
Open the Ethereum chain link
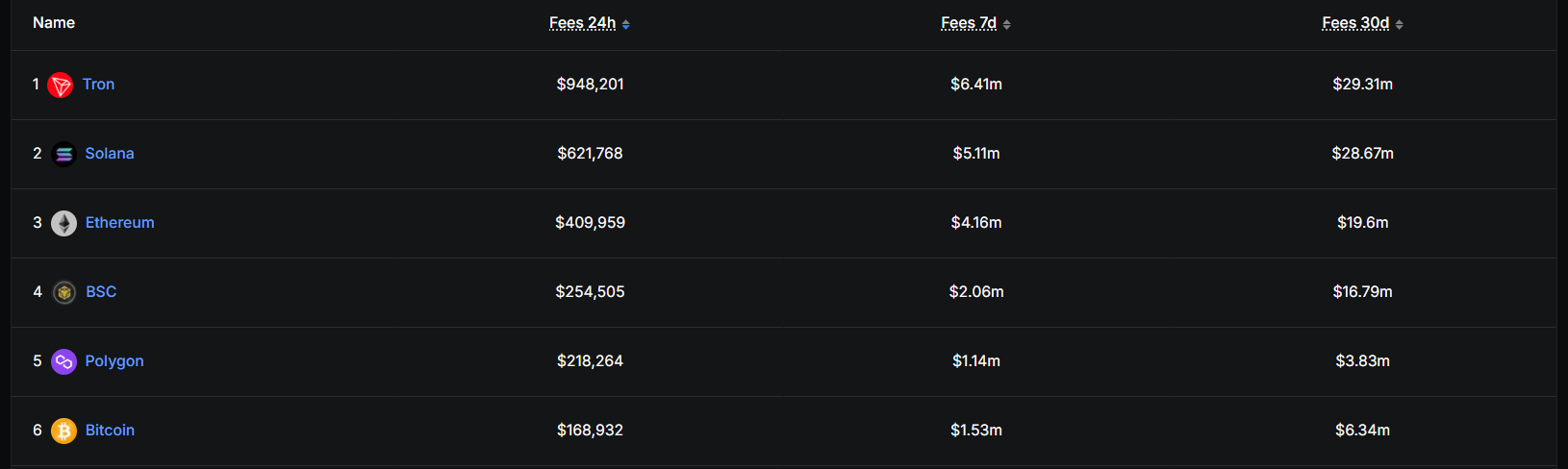point(120,223)
